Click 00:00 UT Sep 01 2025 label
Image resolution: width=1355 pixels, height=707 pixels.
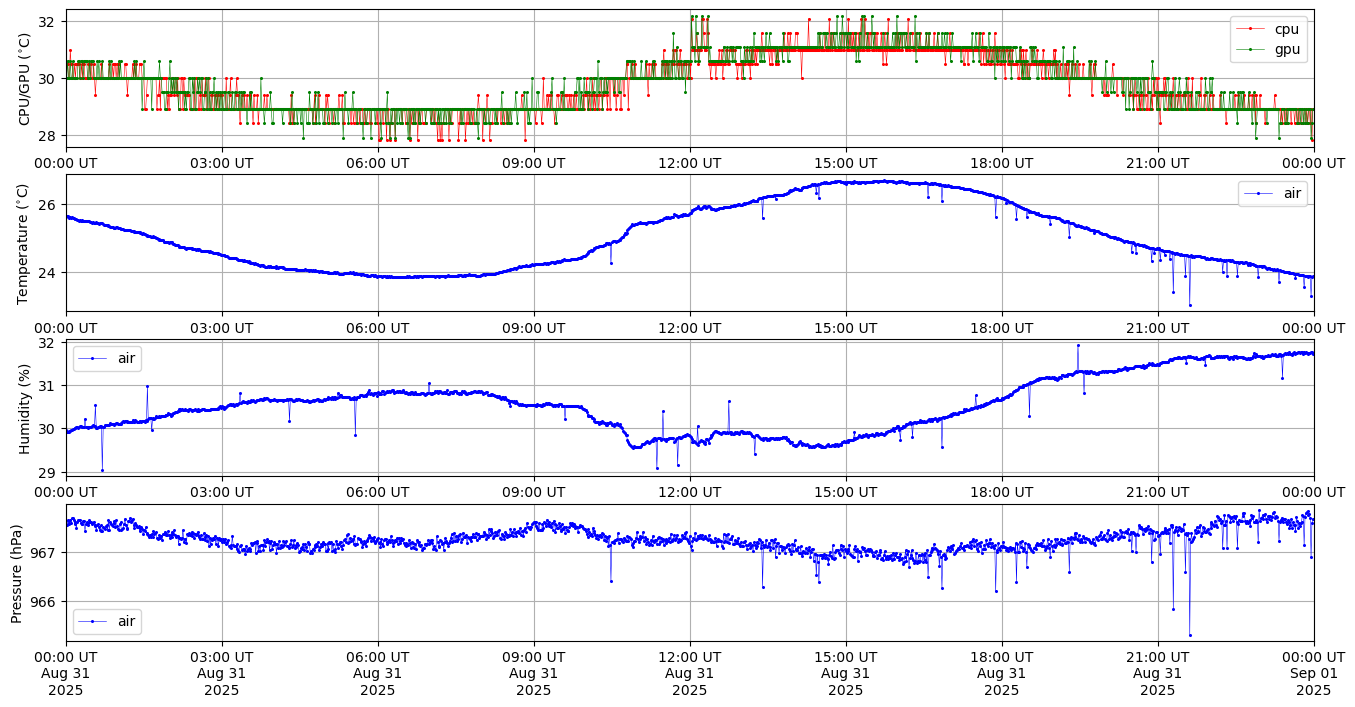[1314, 674]
